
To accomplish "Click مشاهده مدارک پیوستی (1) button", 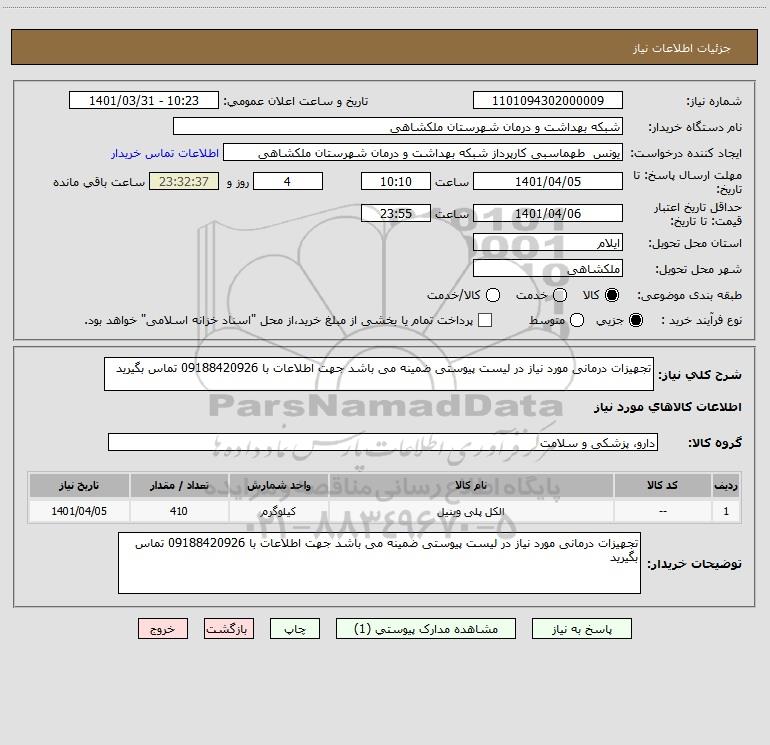I will click(x=426, y=629).
